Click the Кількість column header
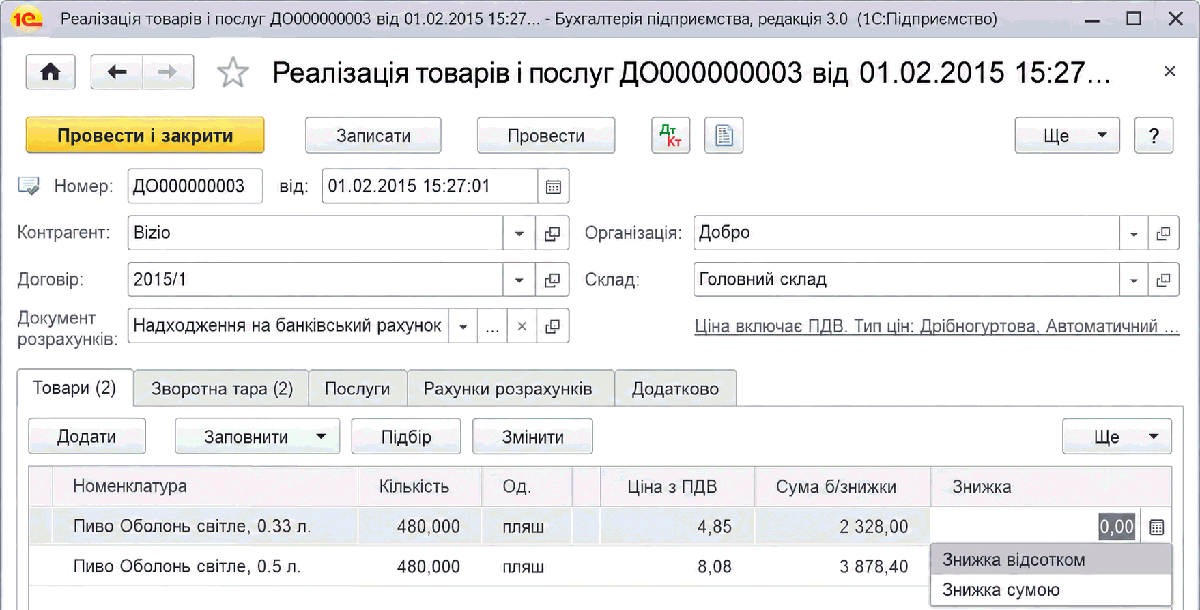The width and height of the screenshot is (1200, 610). [x=420, y=487]
